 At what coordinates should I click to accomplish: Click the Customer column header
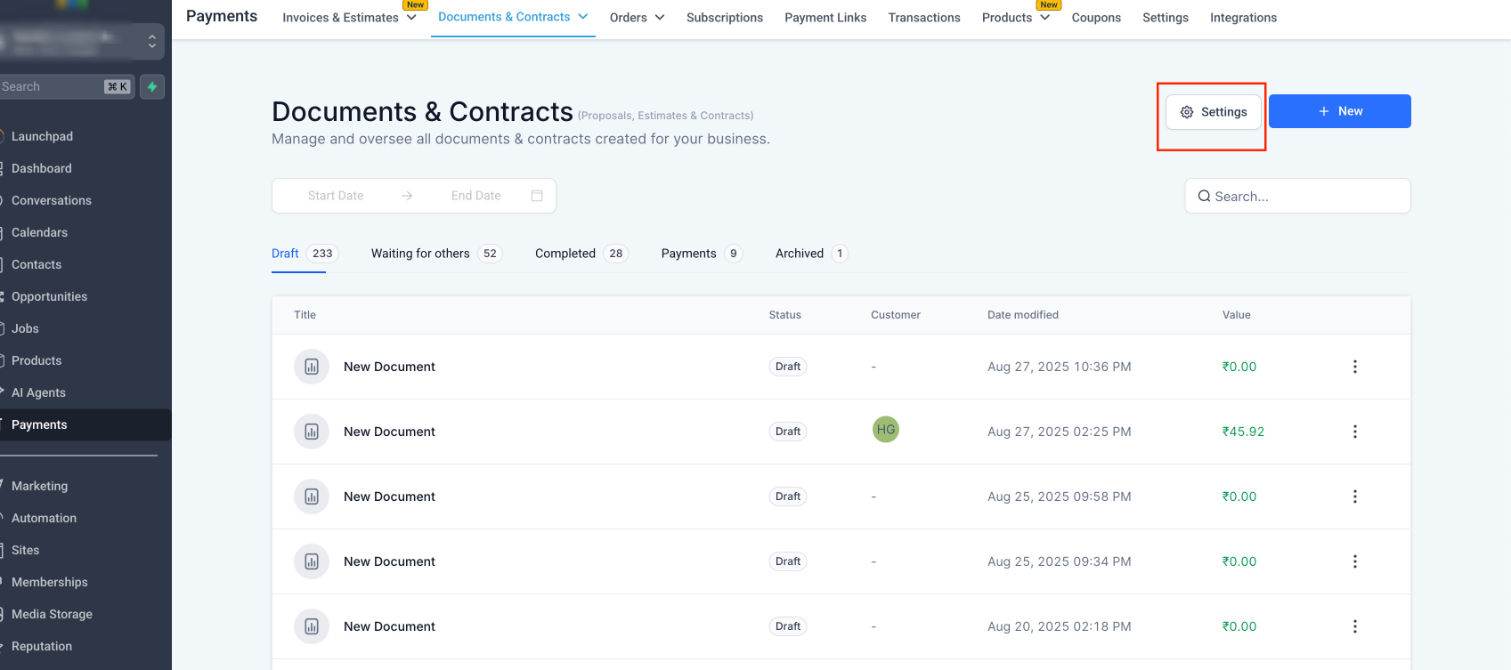coord(896,315)
